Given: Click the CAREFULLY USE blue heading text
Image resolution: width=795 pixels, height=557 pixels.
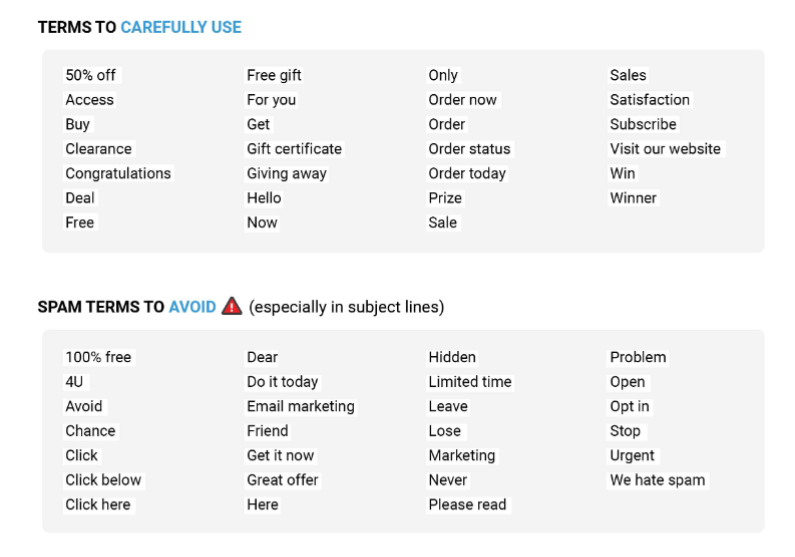Looking at the screenshot, I should [181, 27].
